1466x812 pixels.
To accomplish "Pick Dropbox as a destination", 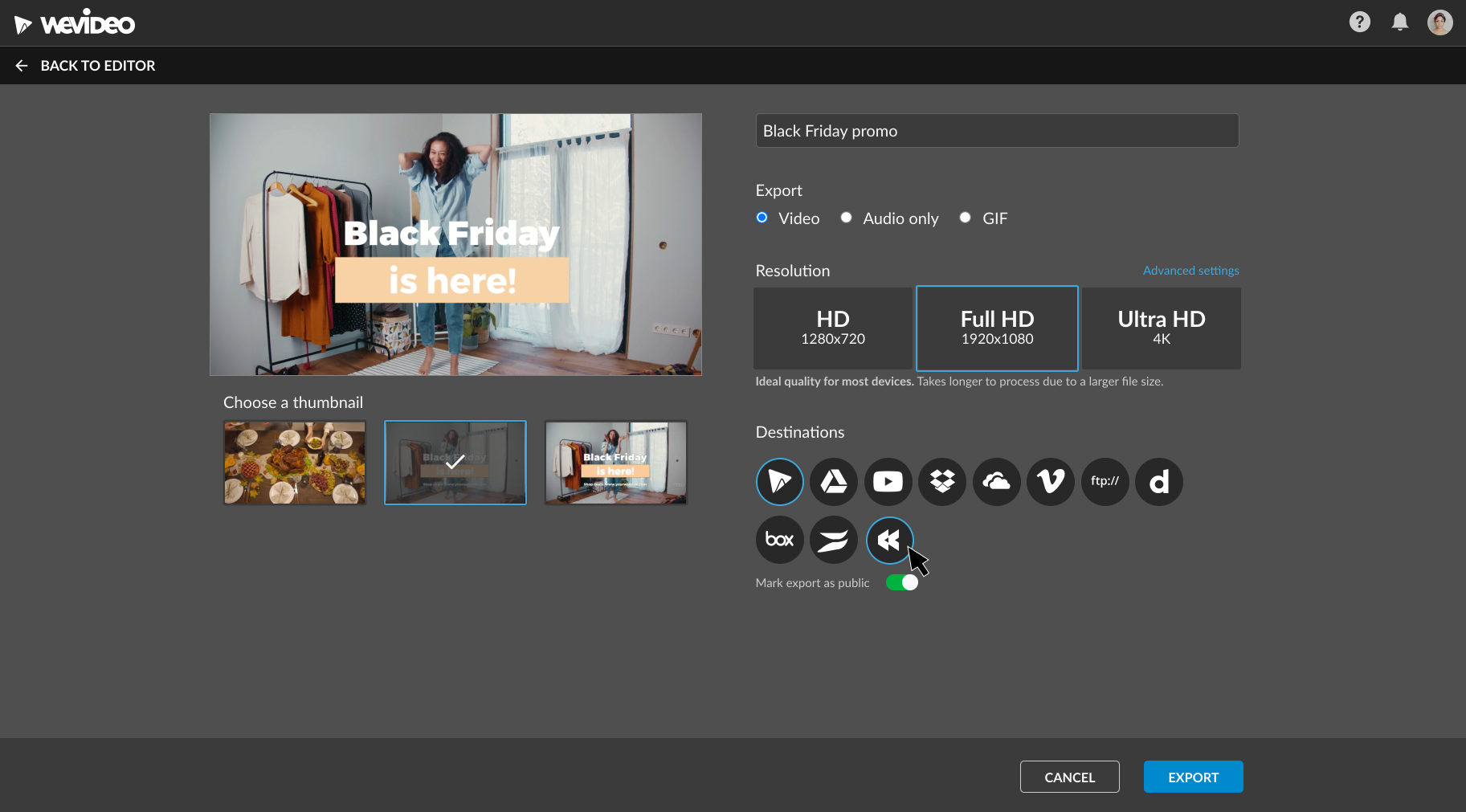I will (941, 481).
